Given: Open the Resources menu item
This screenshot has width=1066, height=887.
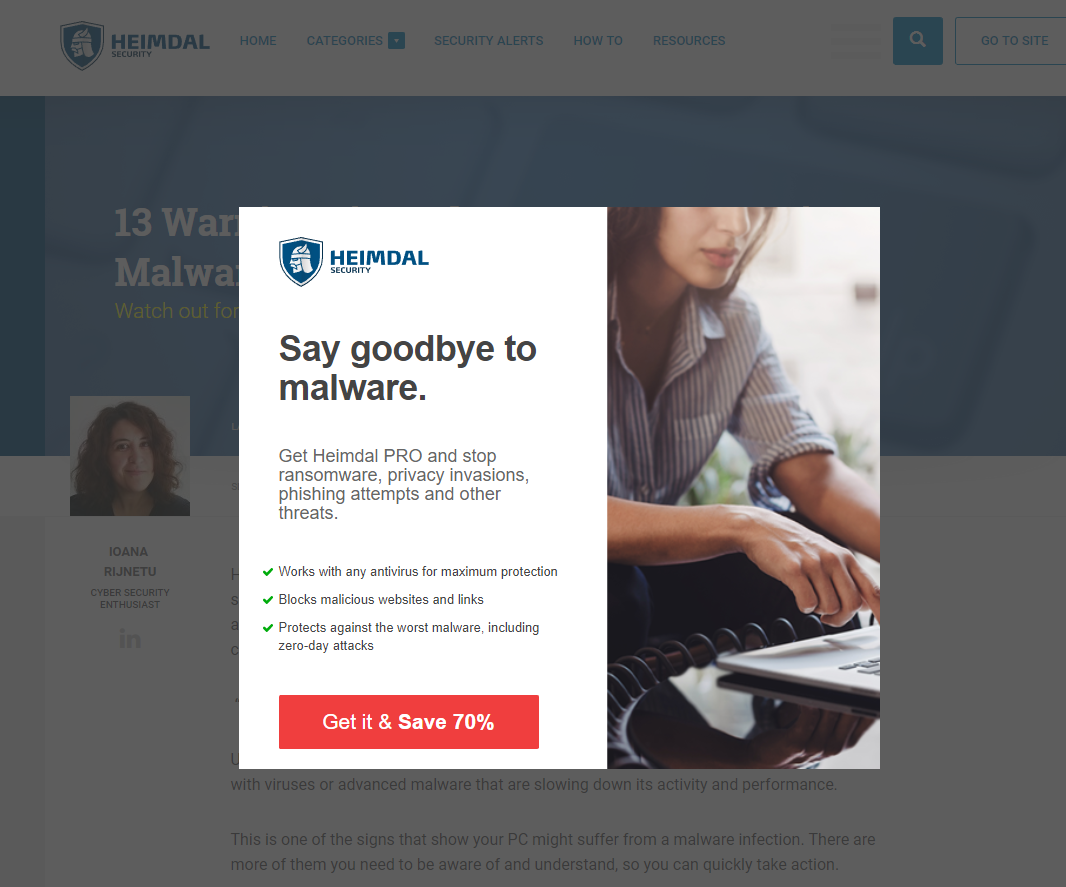Looking at the screenshot, I should point(689,41).
